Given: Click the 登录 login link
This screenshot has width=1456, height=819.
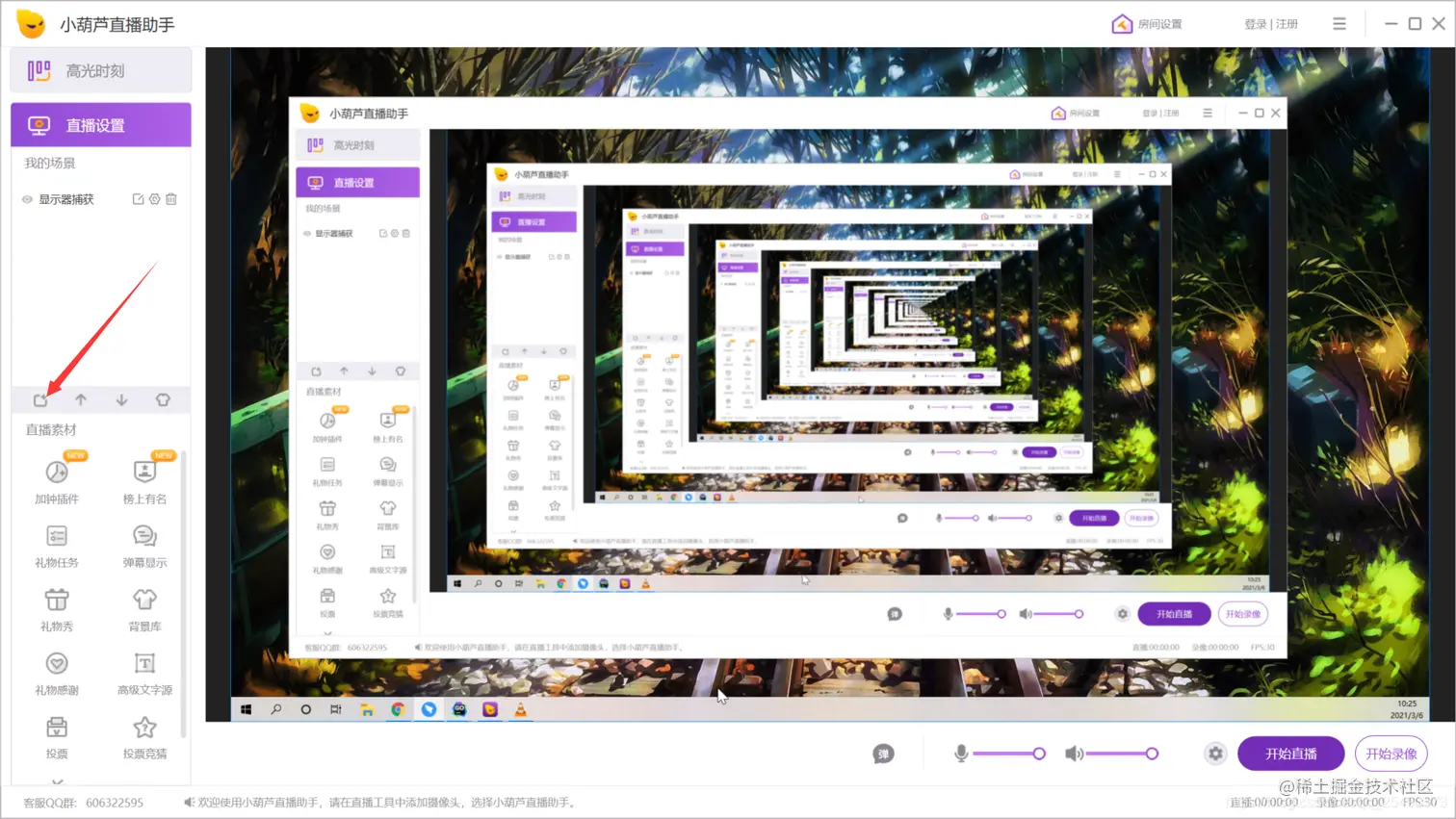Looking at the screenshot, I should tap(1255, 24).
